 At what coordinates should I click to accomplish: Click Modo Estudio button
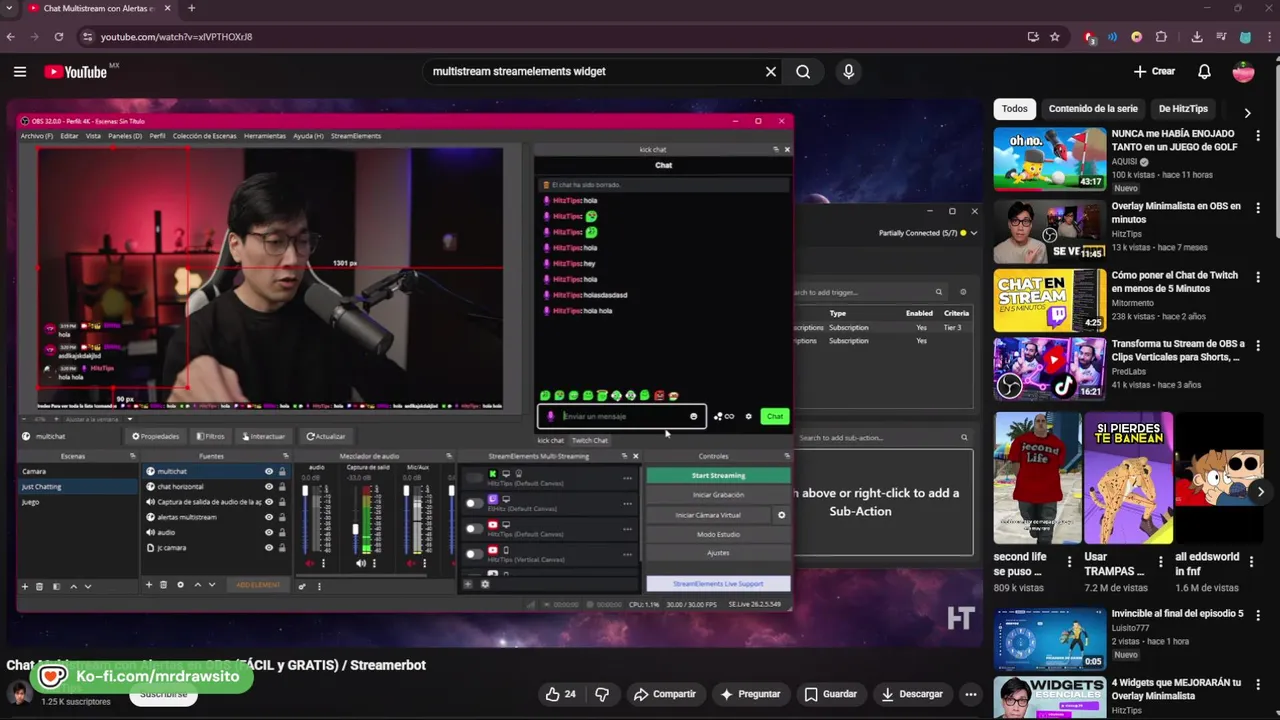(718, 534)
